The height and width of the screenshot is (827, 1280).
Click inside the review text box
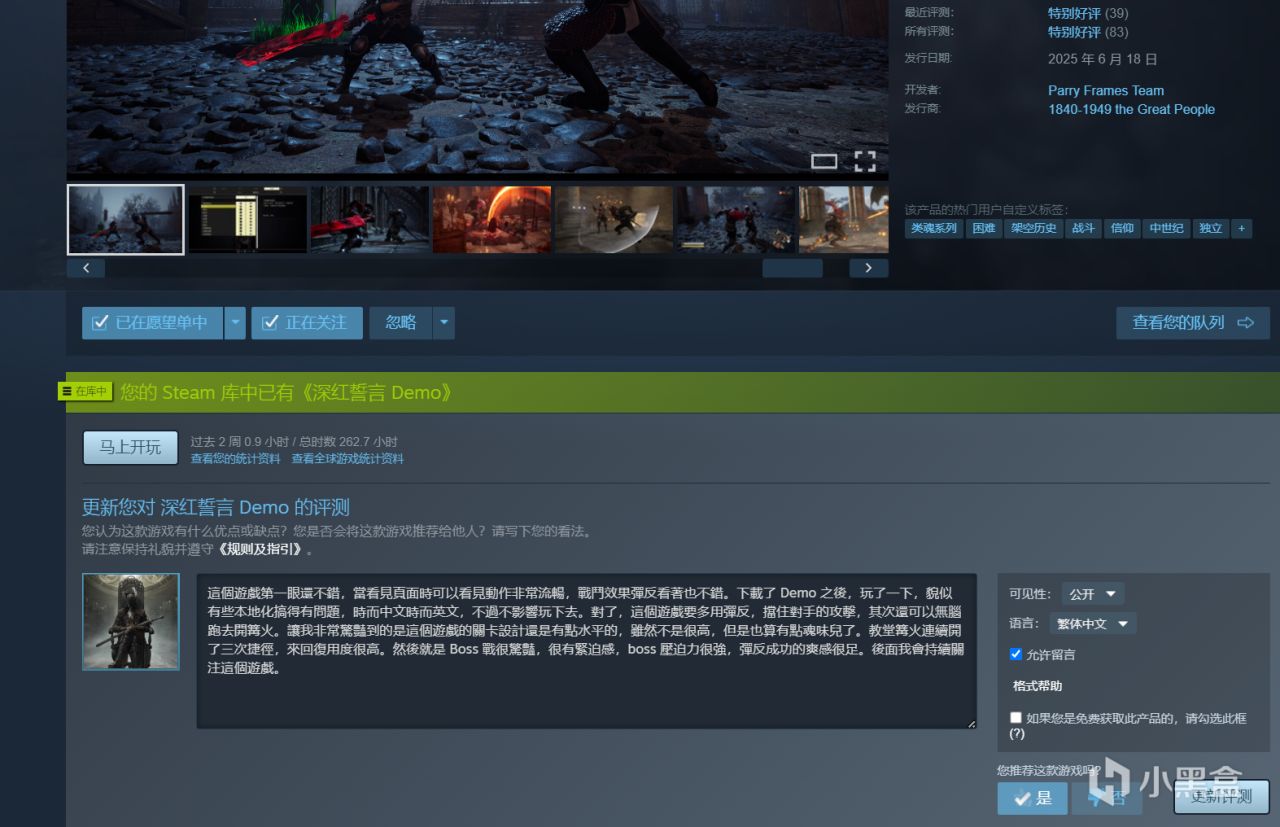click(x=587, y=651)
